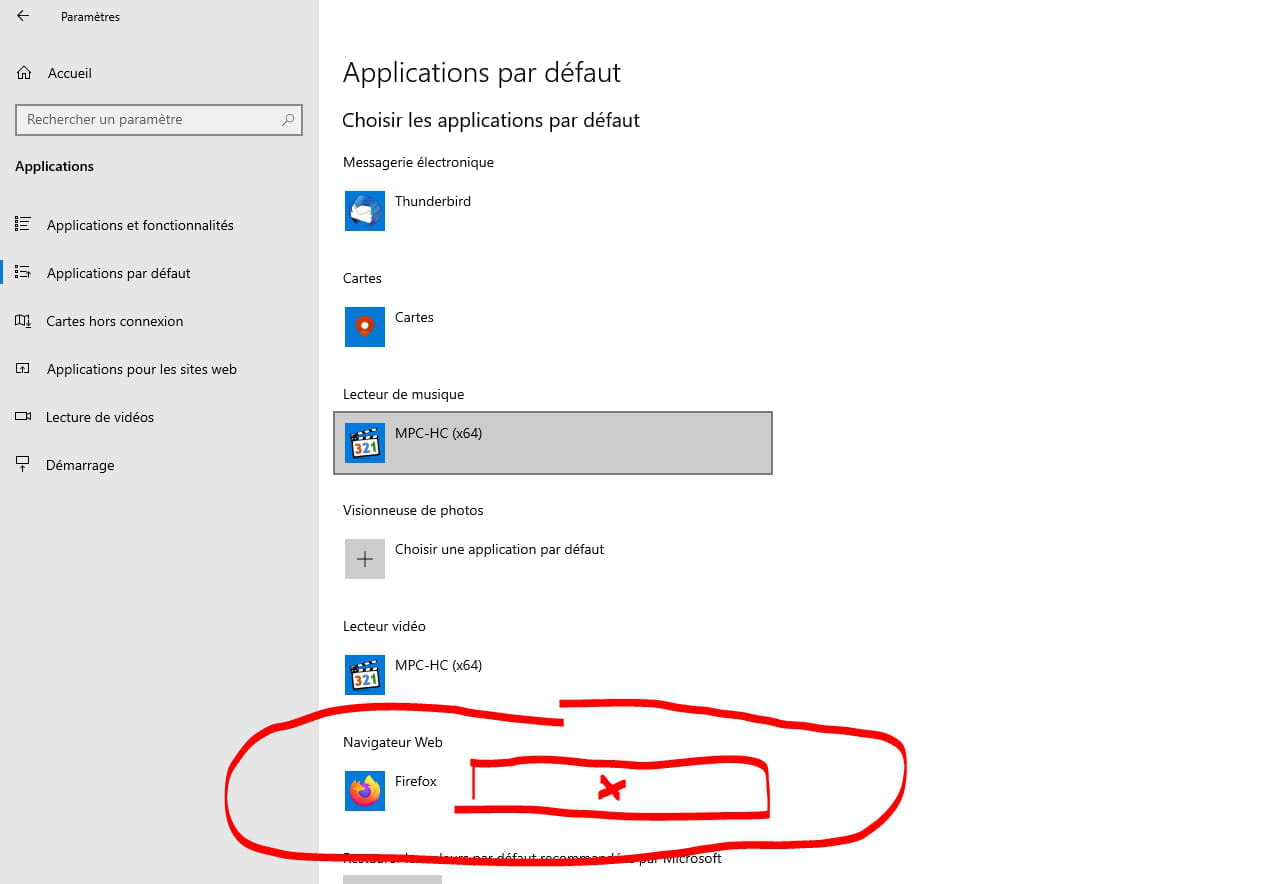Click the Lecteur vidéo heading
The image size is (1287, 884).
point(384,626)
